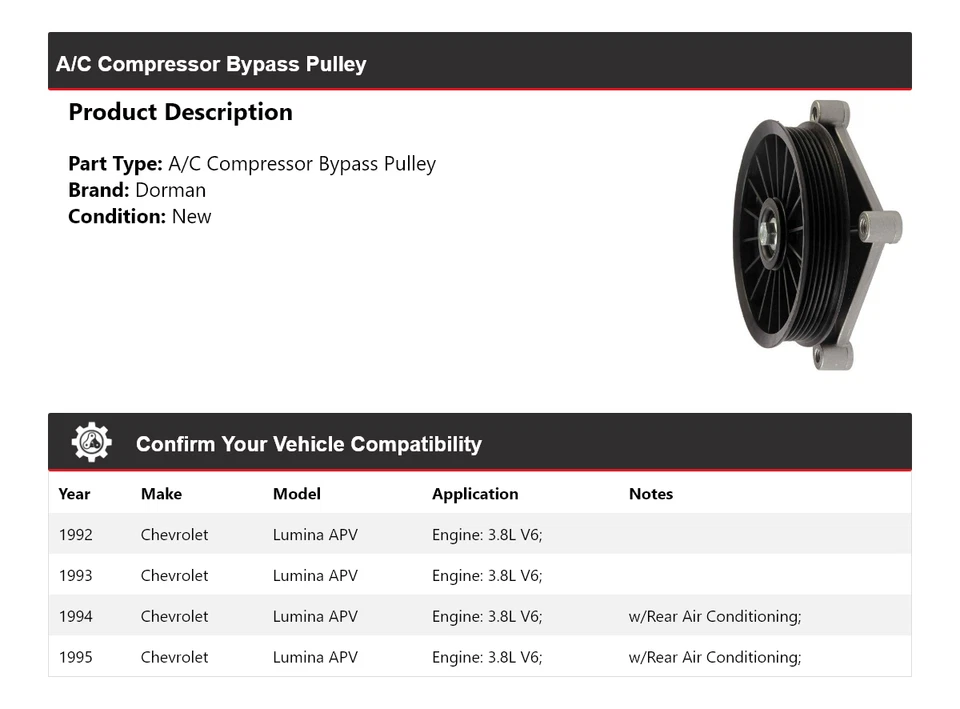This screenshot has width=960, height=709.
Task: Click the 1993 year cell
Action: tap(75, 576)
